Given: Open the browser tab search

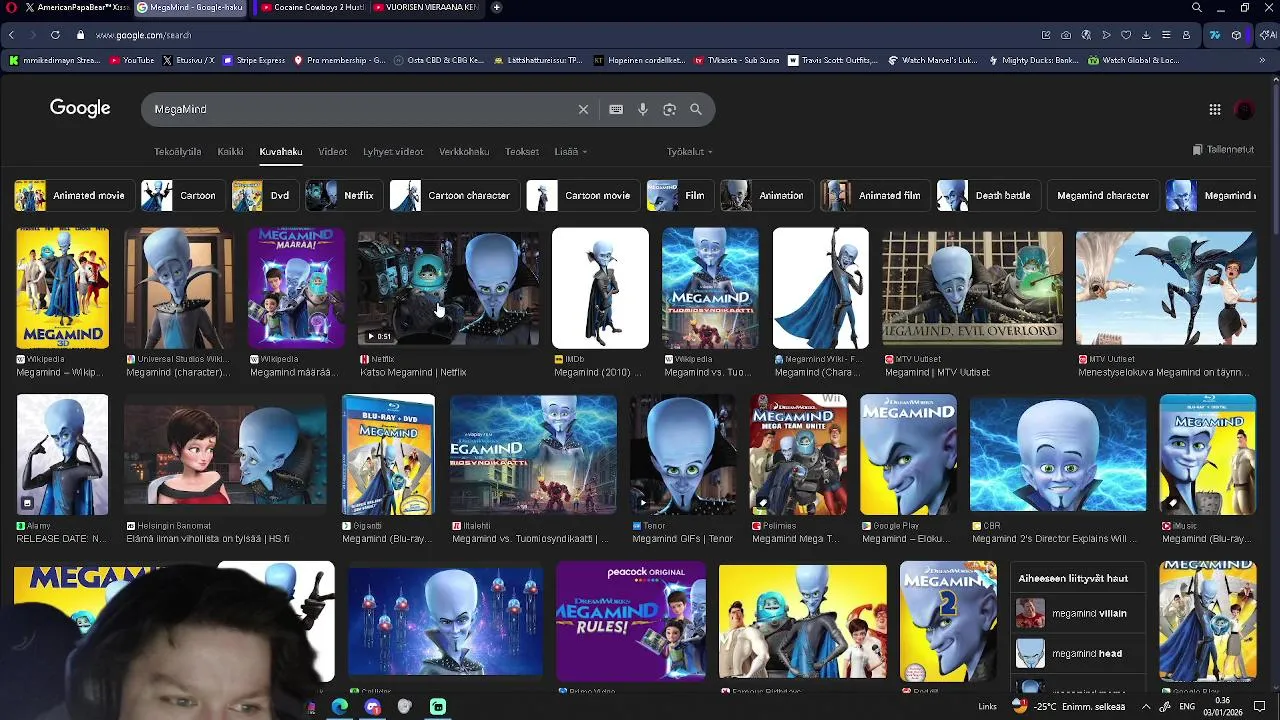Looking at the screenshot, I should [1197, 8].
